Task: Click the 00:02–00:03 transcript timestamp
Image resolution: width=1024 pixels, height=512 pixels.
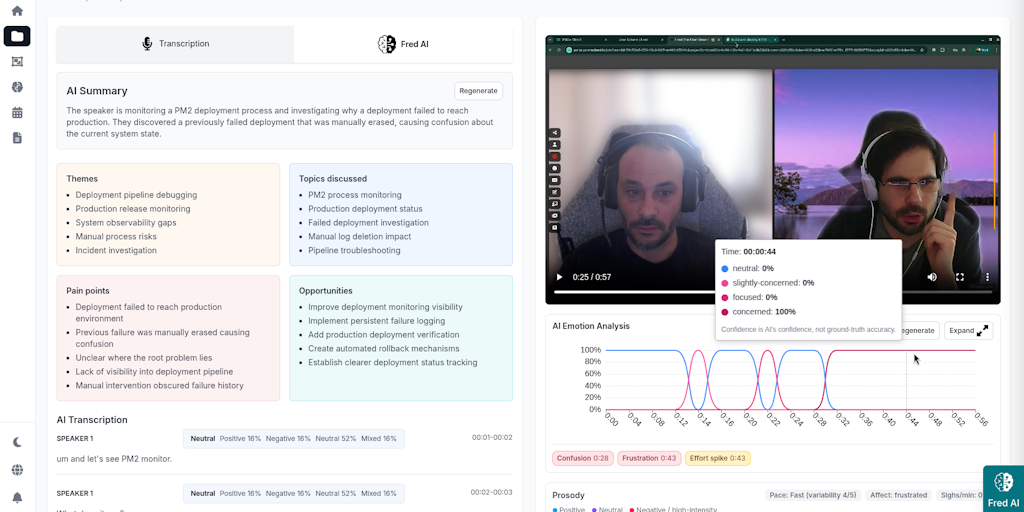Action: click(492, 492)
